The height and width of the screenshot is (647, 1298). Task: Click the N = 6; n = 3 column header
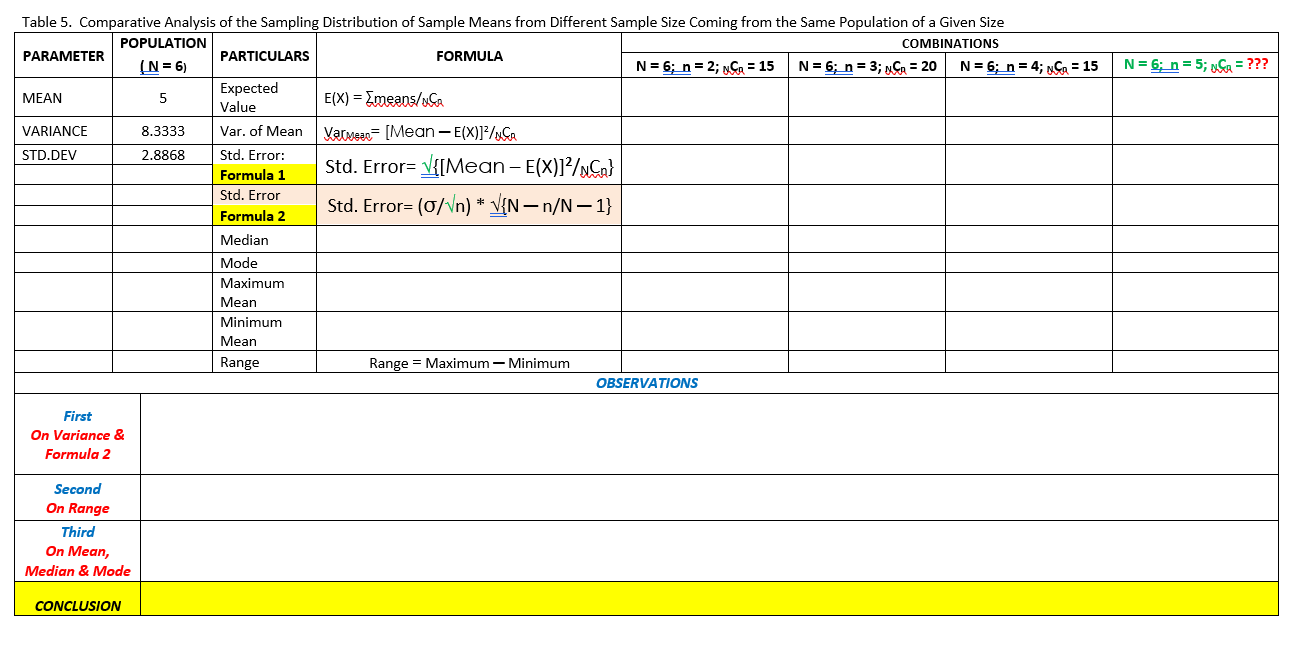[x=867, y=66]
